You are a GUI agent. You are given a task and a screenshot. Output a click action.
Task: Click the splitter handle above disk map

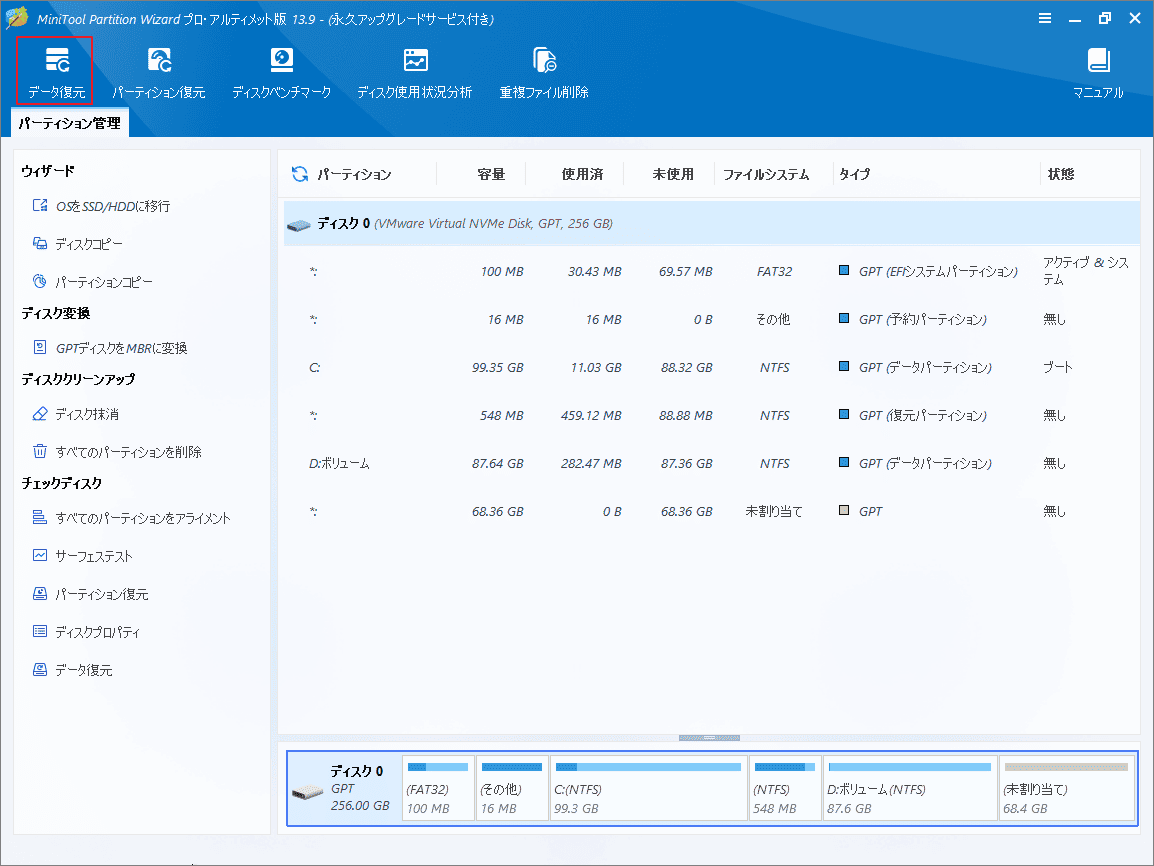(x=709, y=737)
